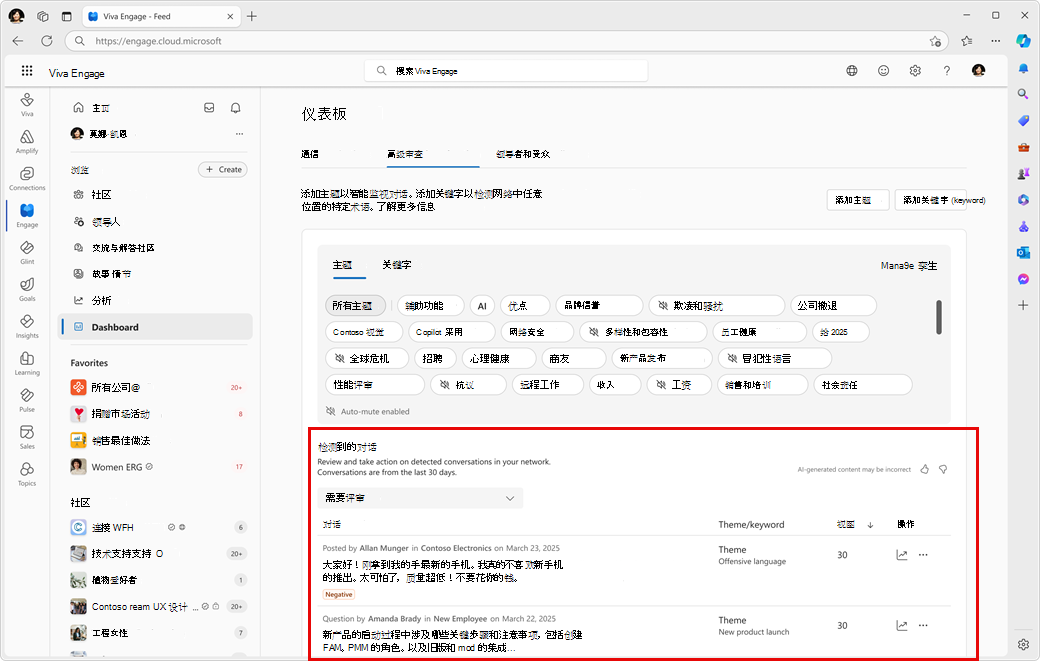Open the feedback smiley icon
This screenshot has width=1040, height=661.
tap(883, 71)
